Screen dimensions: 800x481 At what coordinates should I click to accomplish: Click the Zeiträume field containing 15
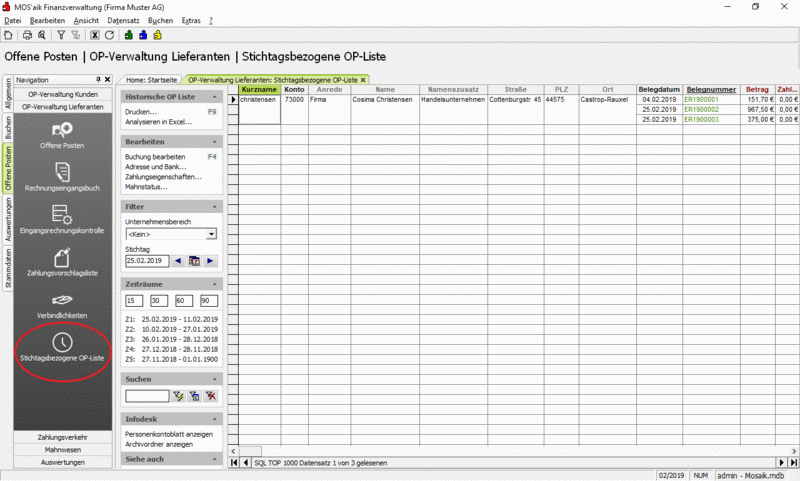tap(134, 301)
